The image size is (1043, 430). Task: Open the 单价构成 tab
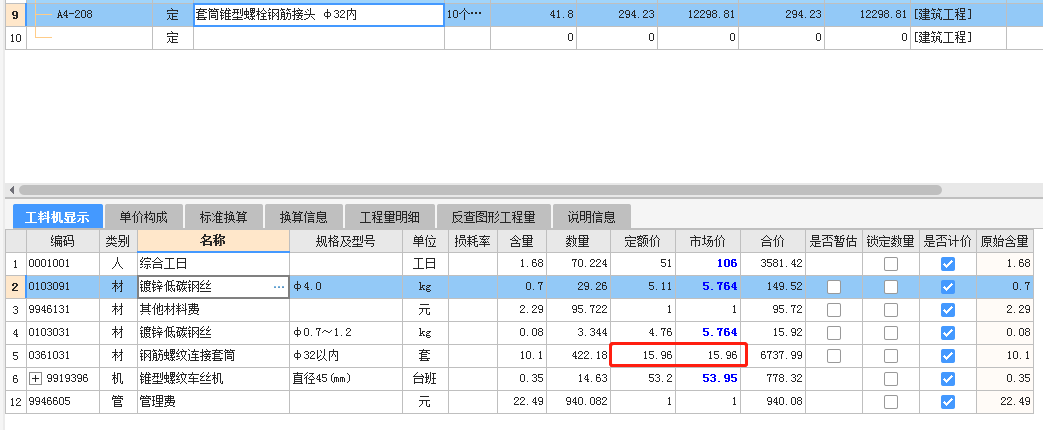pyautogui.click(x=144, y=217)
